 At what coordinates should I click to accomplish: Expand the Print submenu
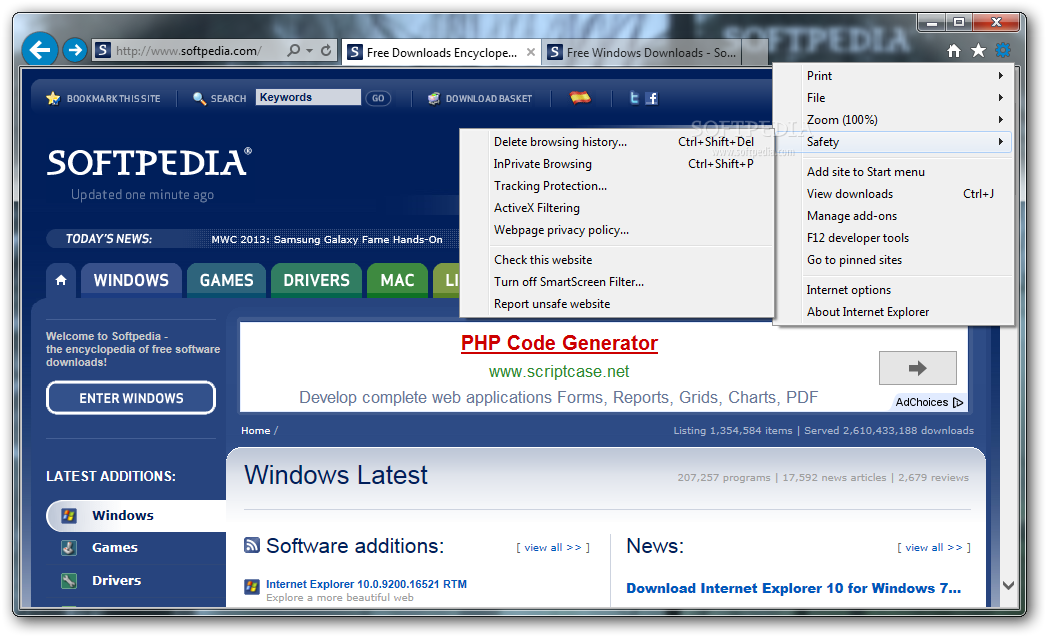click(x=895, y=75)
